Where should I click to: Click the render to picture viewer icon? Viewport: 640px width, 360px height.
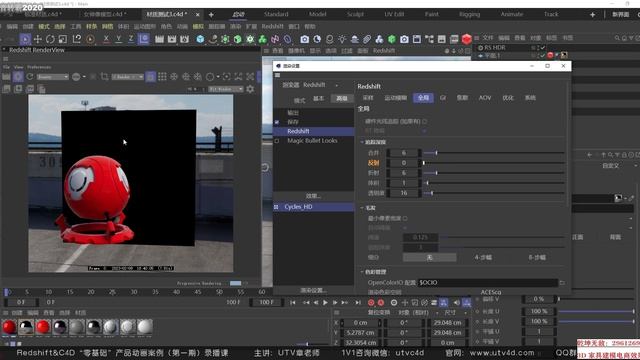point(172,39)
